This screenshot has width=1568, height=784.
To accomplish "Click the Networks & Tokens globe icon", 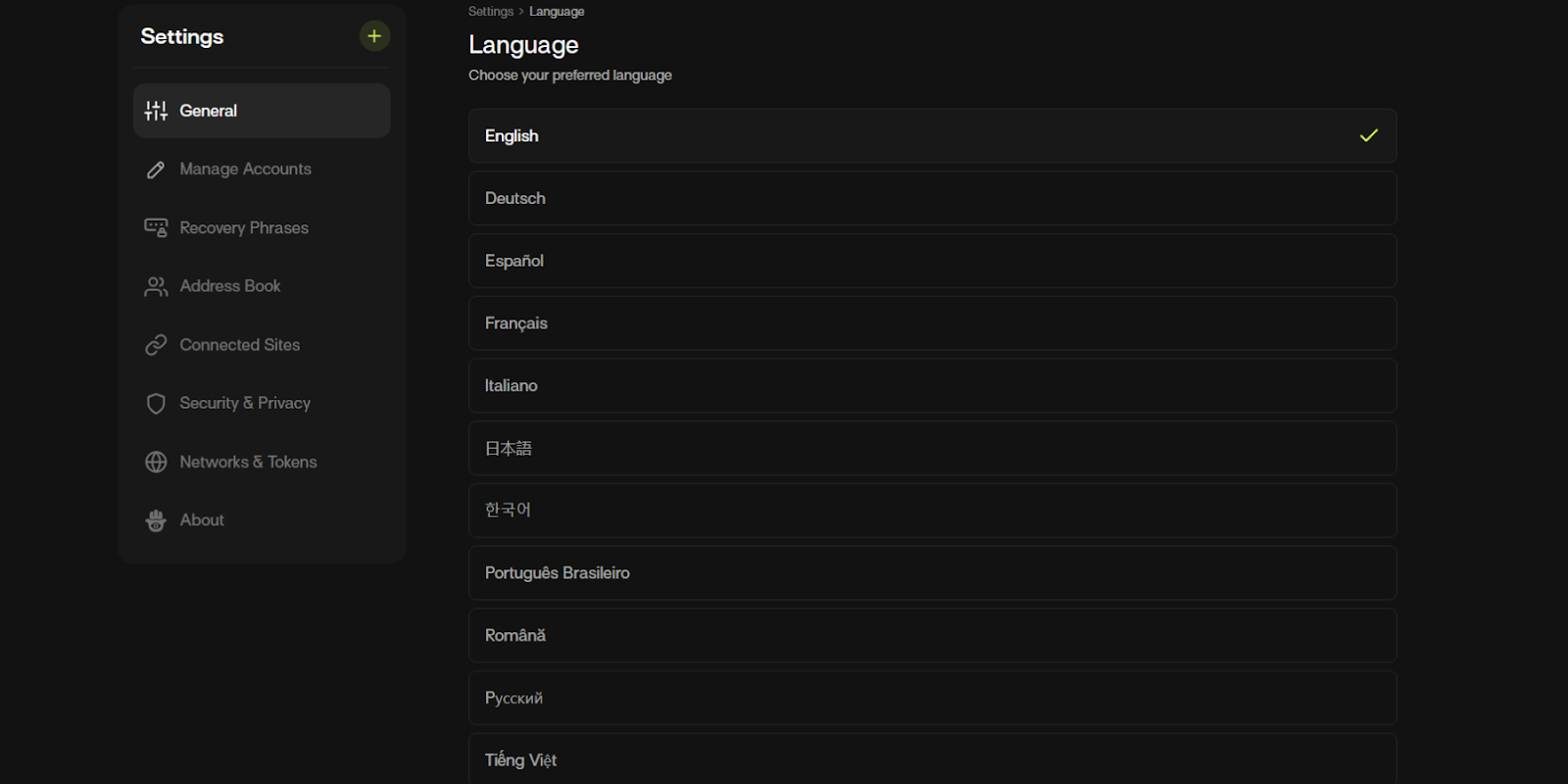I will click(x=156, y=462).
